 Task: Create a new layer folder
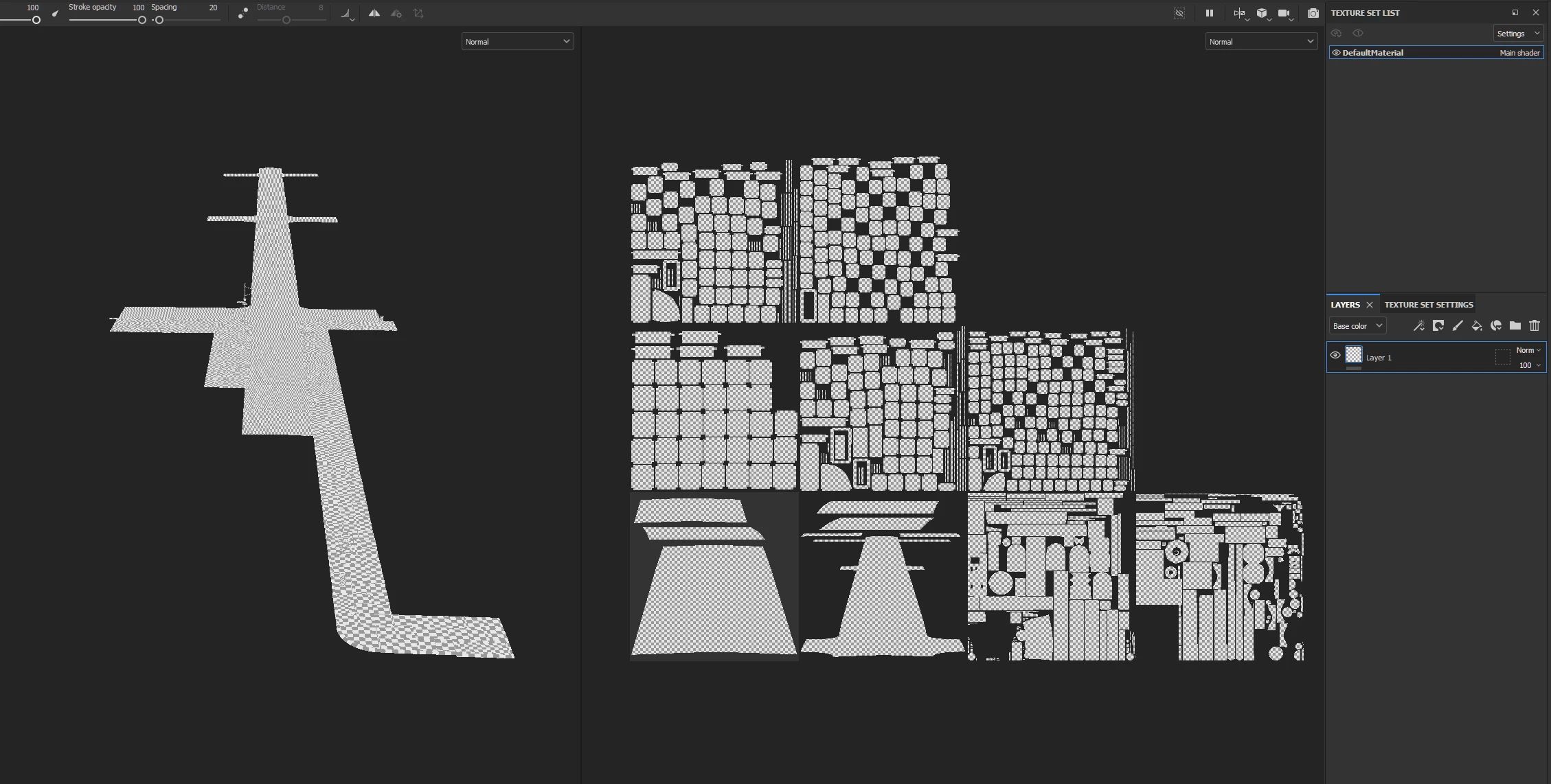pyautogui.click(x=1515, y=326)
